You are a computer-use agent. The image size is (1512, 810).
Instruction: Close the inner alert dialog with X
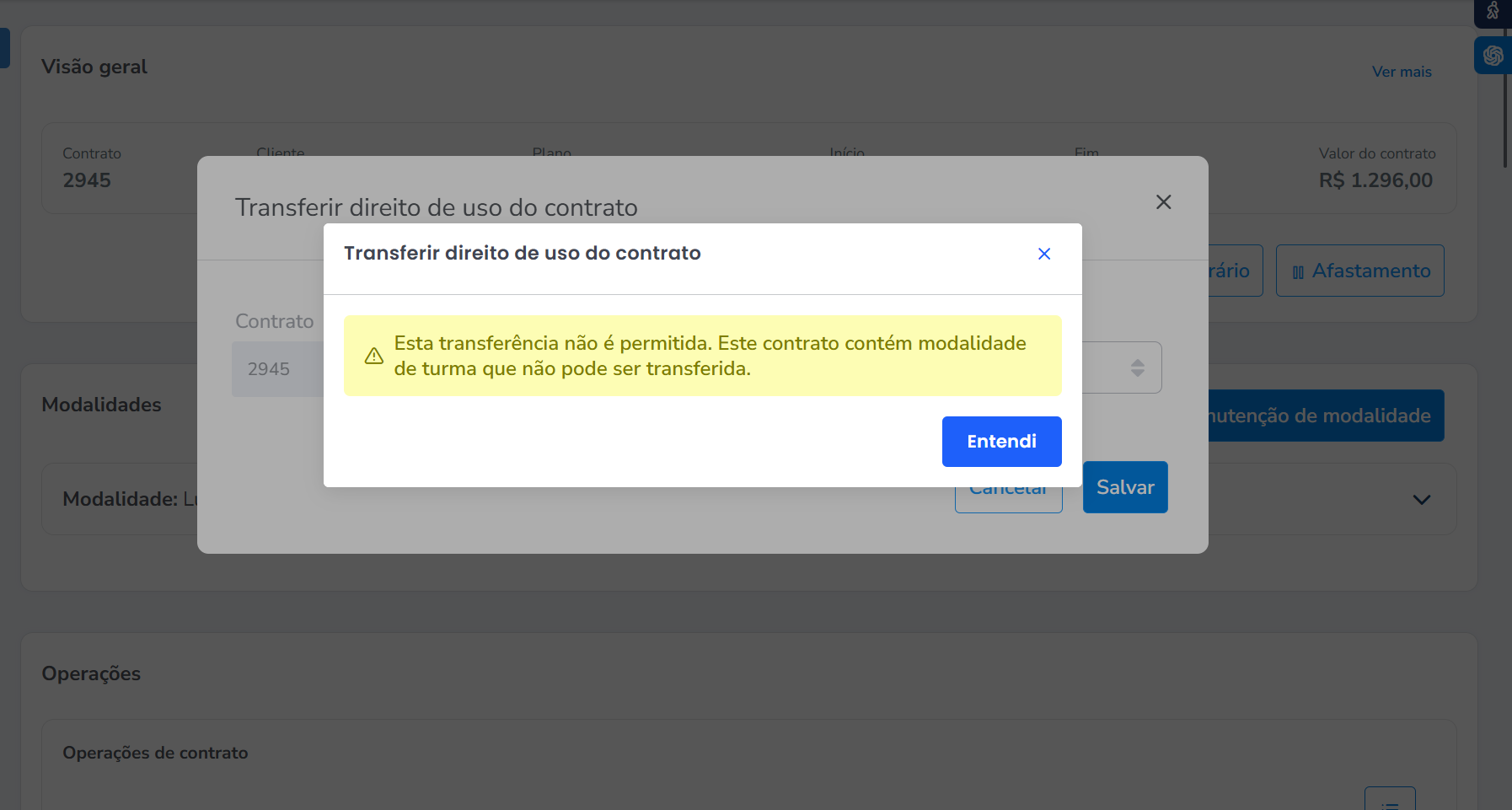[x=1043, y=254]
